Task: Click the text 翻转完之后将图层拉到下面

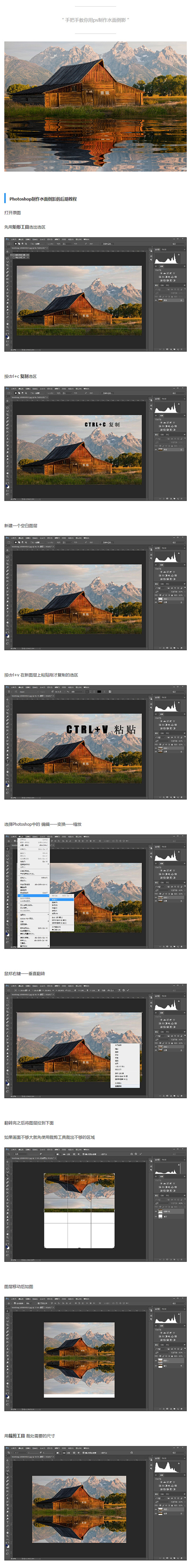Action: 29,1123
